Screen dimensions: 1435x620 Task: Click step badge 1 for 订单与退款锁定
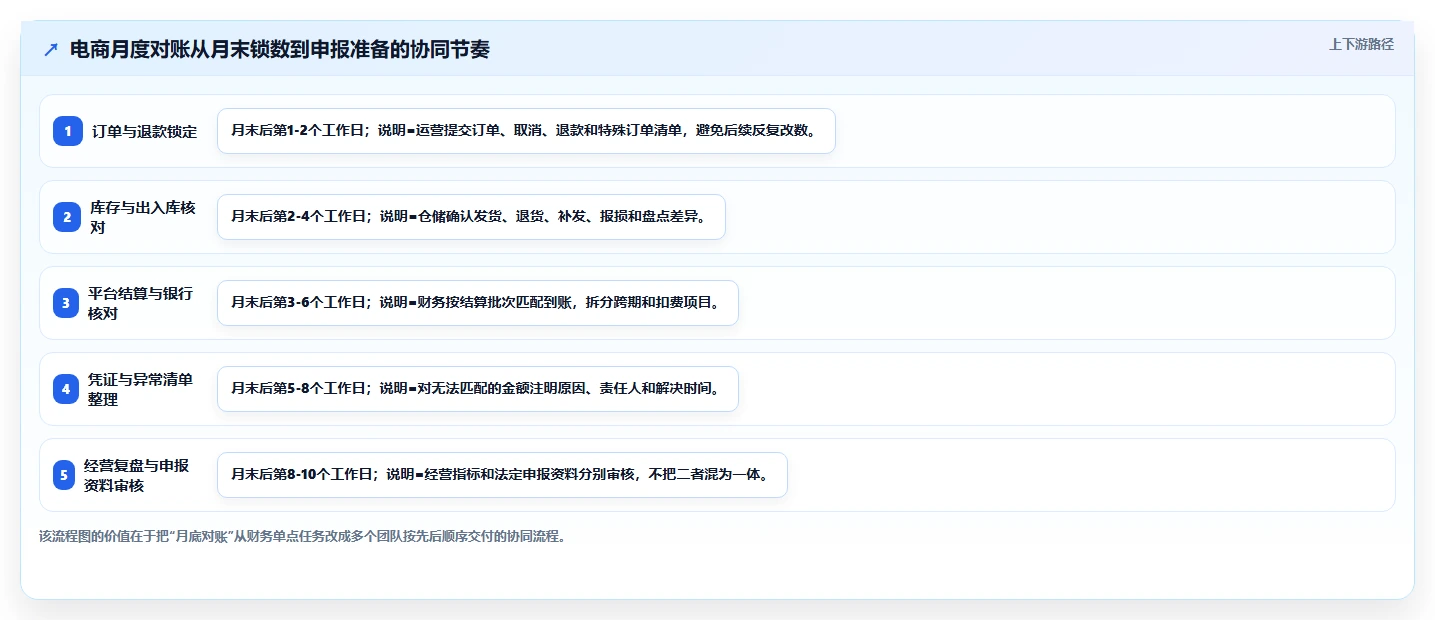68,131
